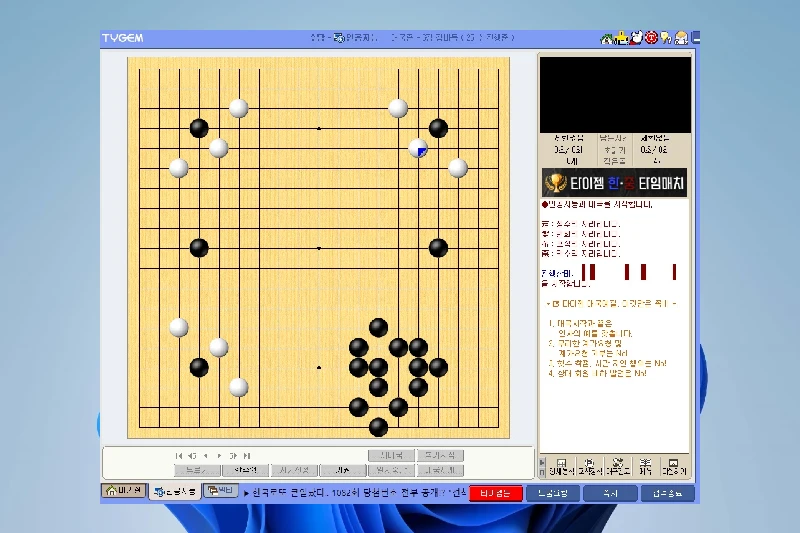Click the house icon in title bar
Viewport: 800px width, 533px height.
tap(606, 38)
